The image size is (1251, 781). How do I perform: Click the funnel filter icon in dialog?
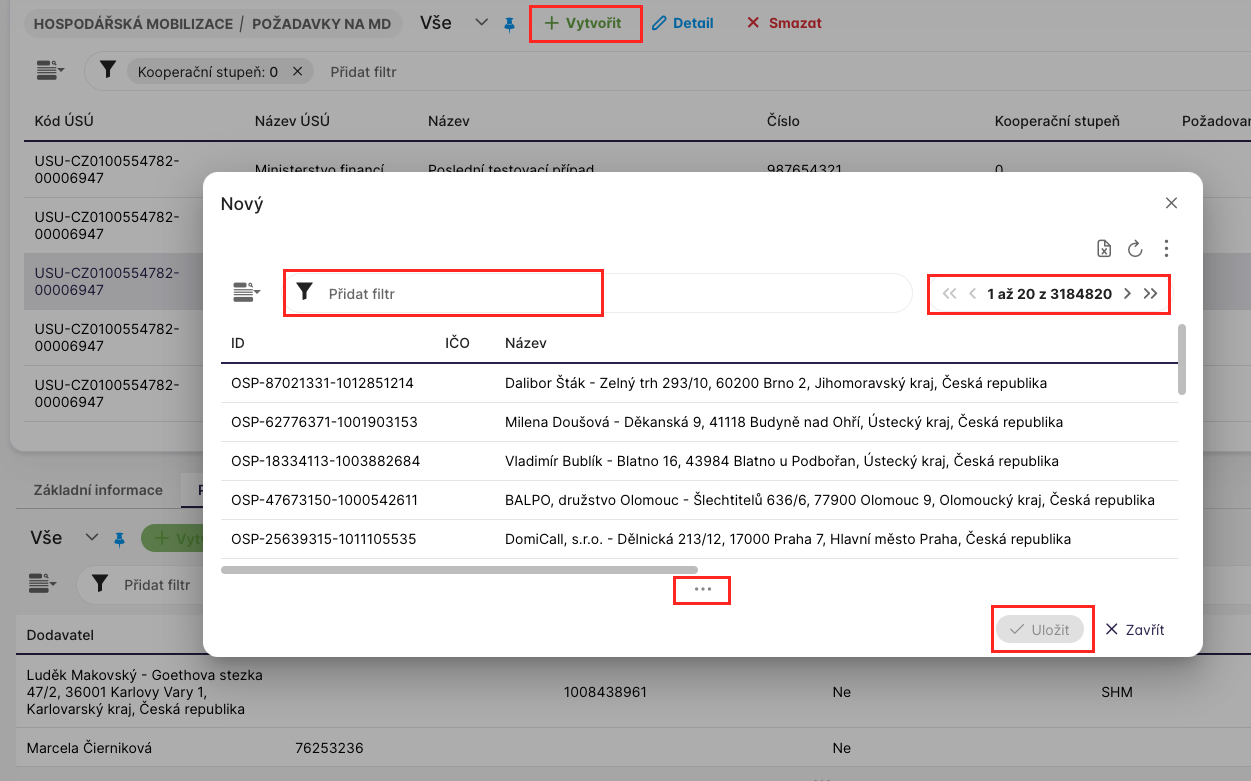(x=305, y=293)
